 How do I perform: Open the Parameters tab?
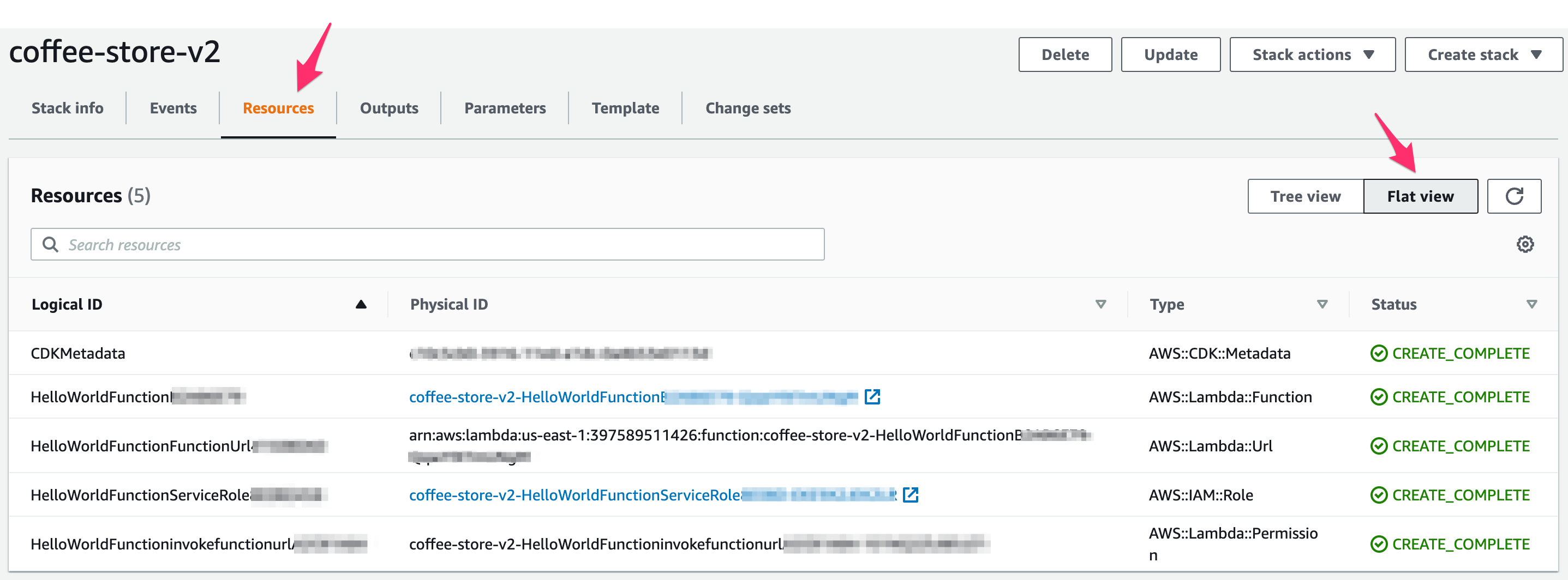[x=505, y=108]
